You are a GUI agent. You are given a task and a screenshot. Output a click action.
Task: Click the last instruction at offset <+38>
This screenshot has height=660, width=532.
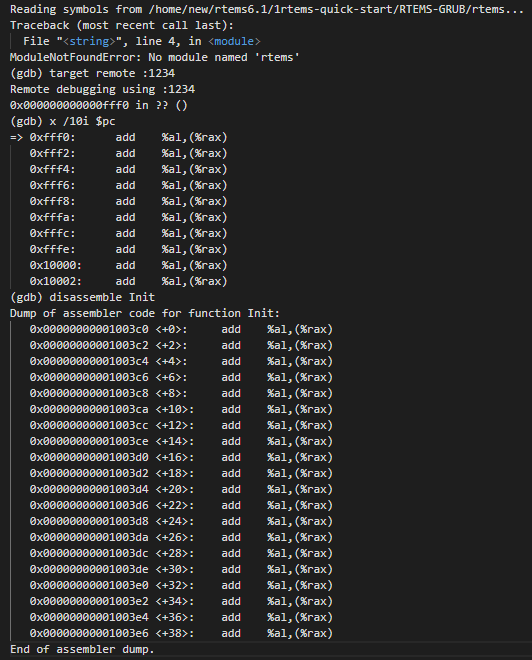click(x=181, y=633)
